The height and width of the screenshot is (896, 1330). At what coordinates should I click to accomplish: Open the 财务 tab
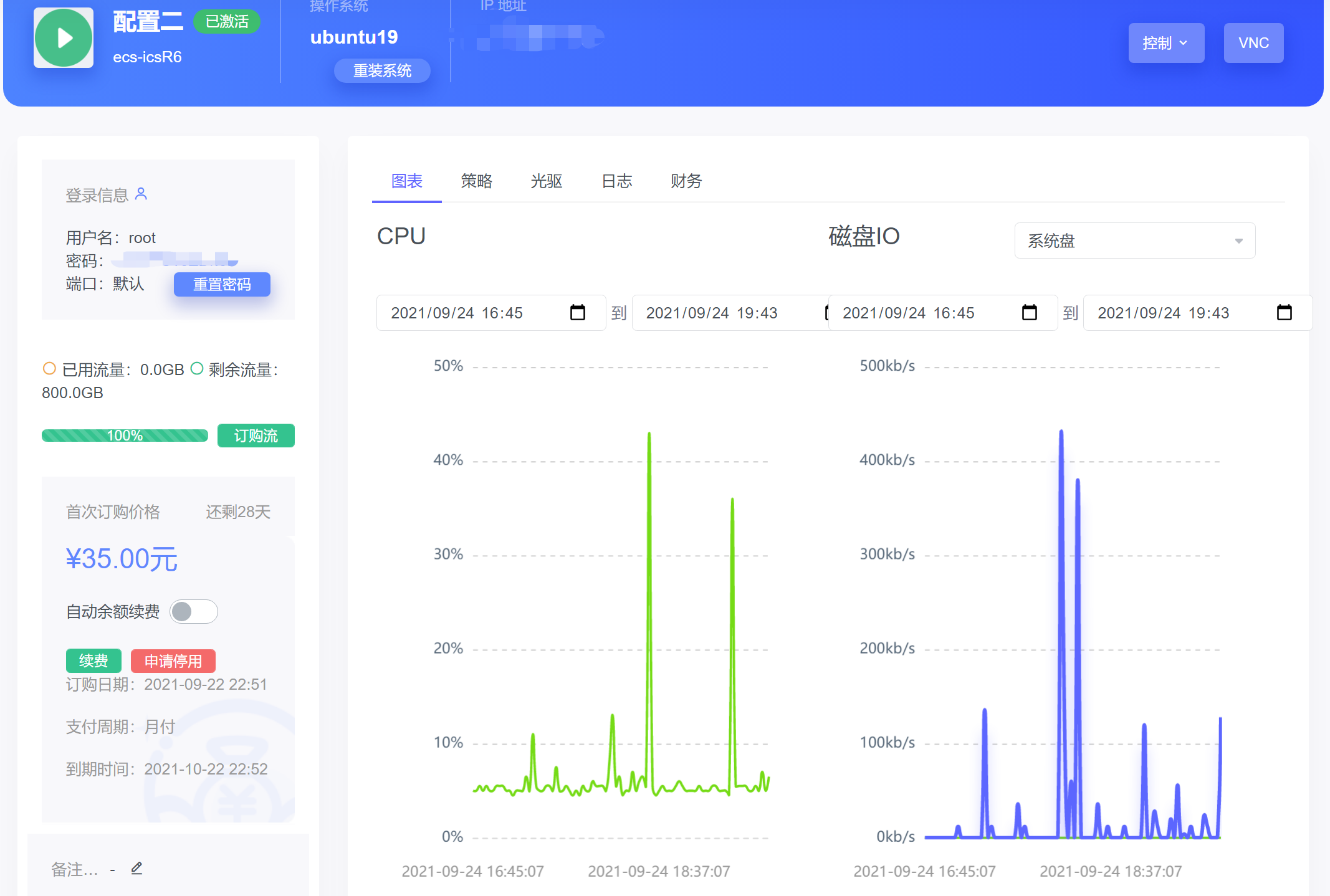point(686,181)
